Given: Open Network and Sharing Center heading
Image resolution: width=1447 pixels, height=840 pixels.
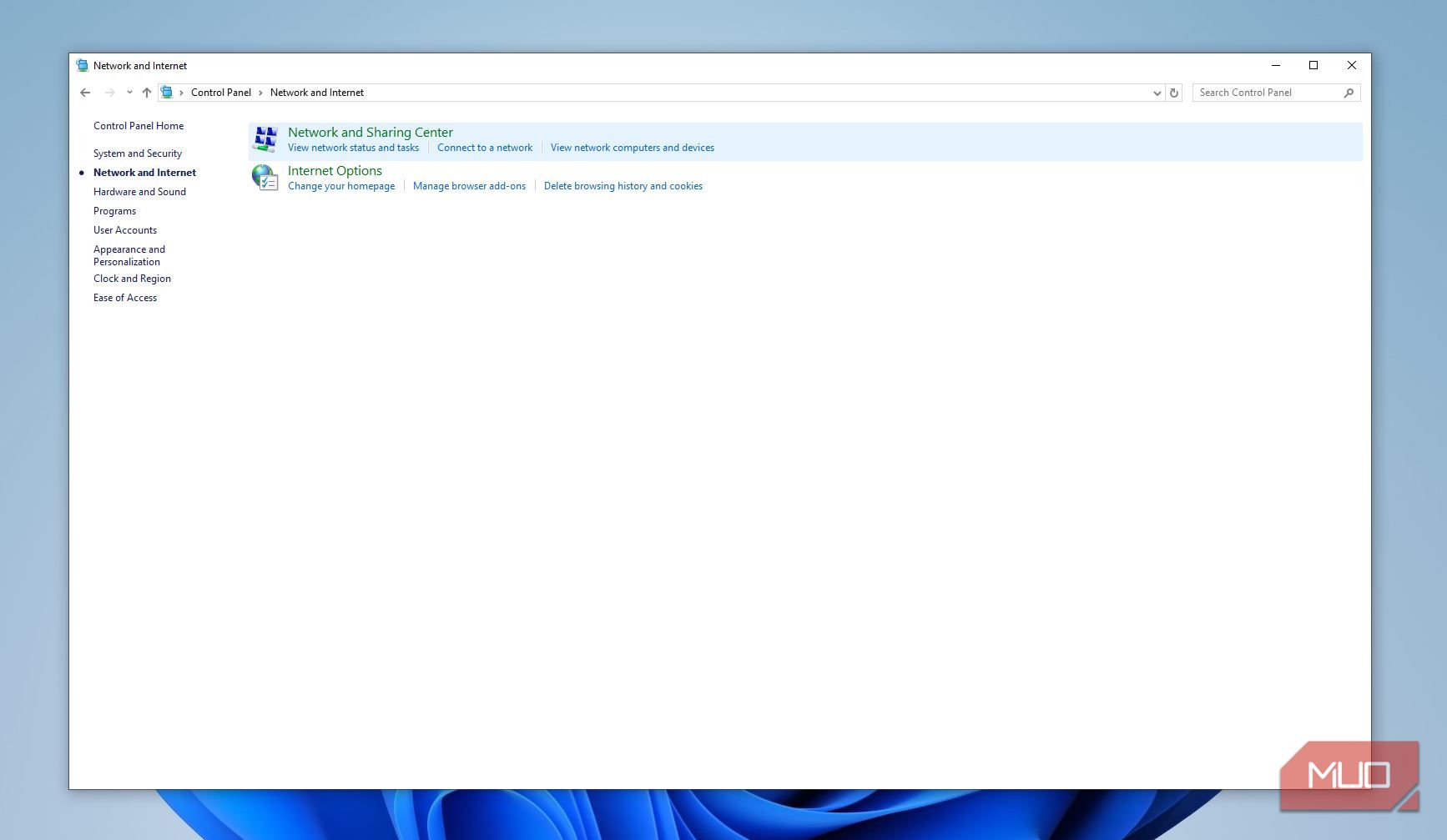Looking at the screenshot, I should [371, 132].
